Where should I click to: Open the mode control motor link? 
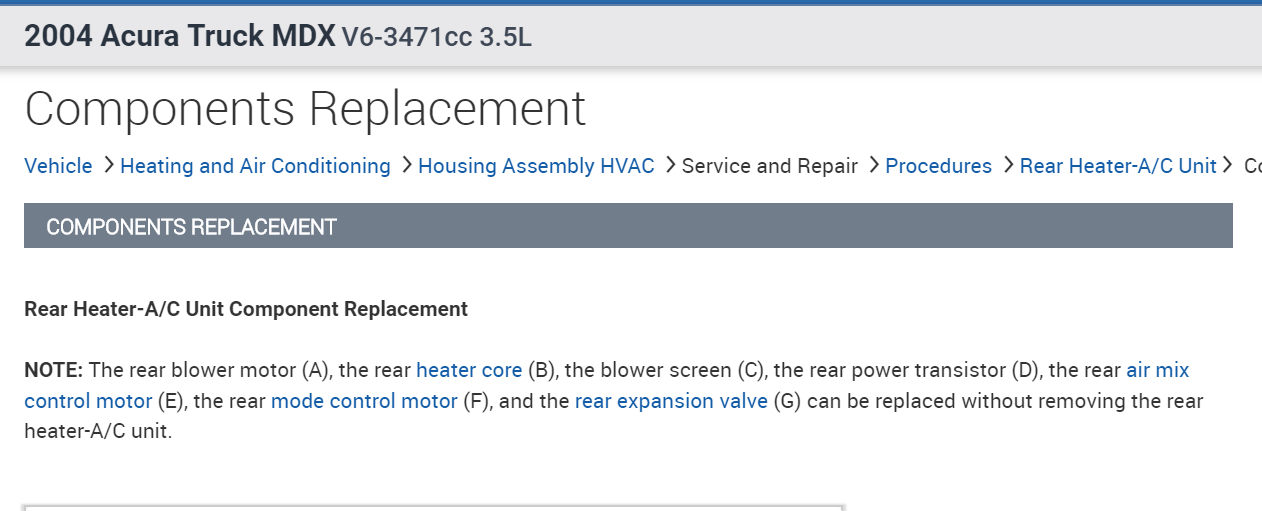[364, 402]
